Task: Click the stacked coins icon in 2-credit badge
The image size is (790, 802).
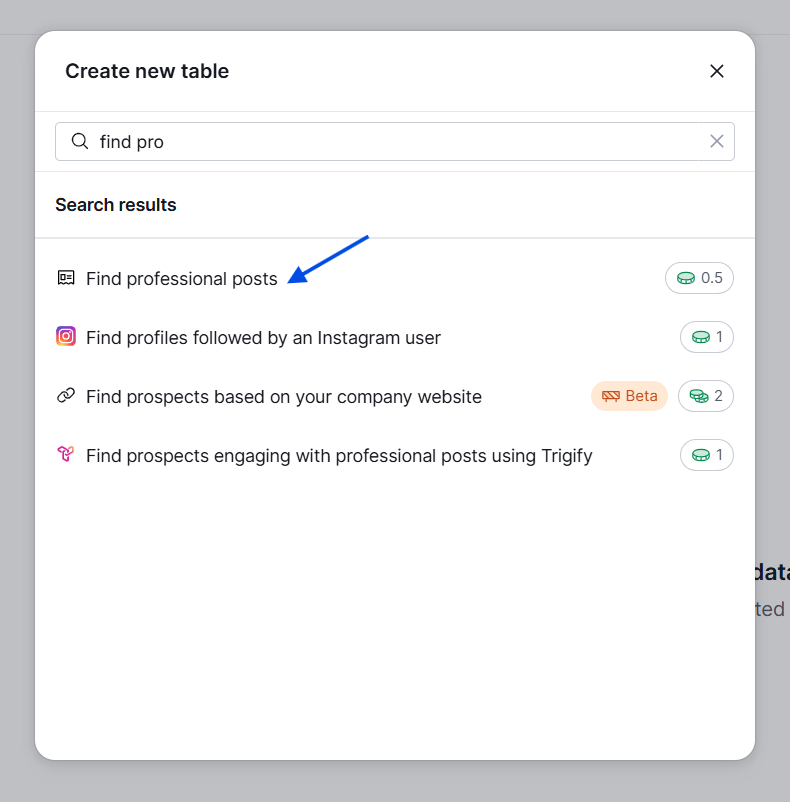Action: [x=698, y=396]
